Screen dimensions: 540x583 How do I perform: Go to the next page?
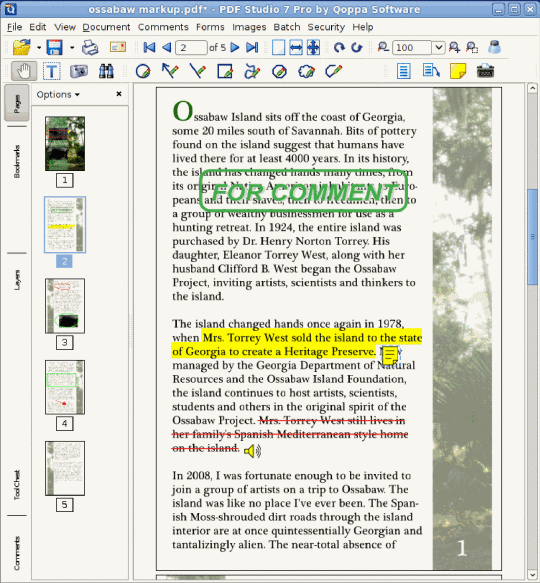[235, 47]
